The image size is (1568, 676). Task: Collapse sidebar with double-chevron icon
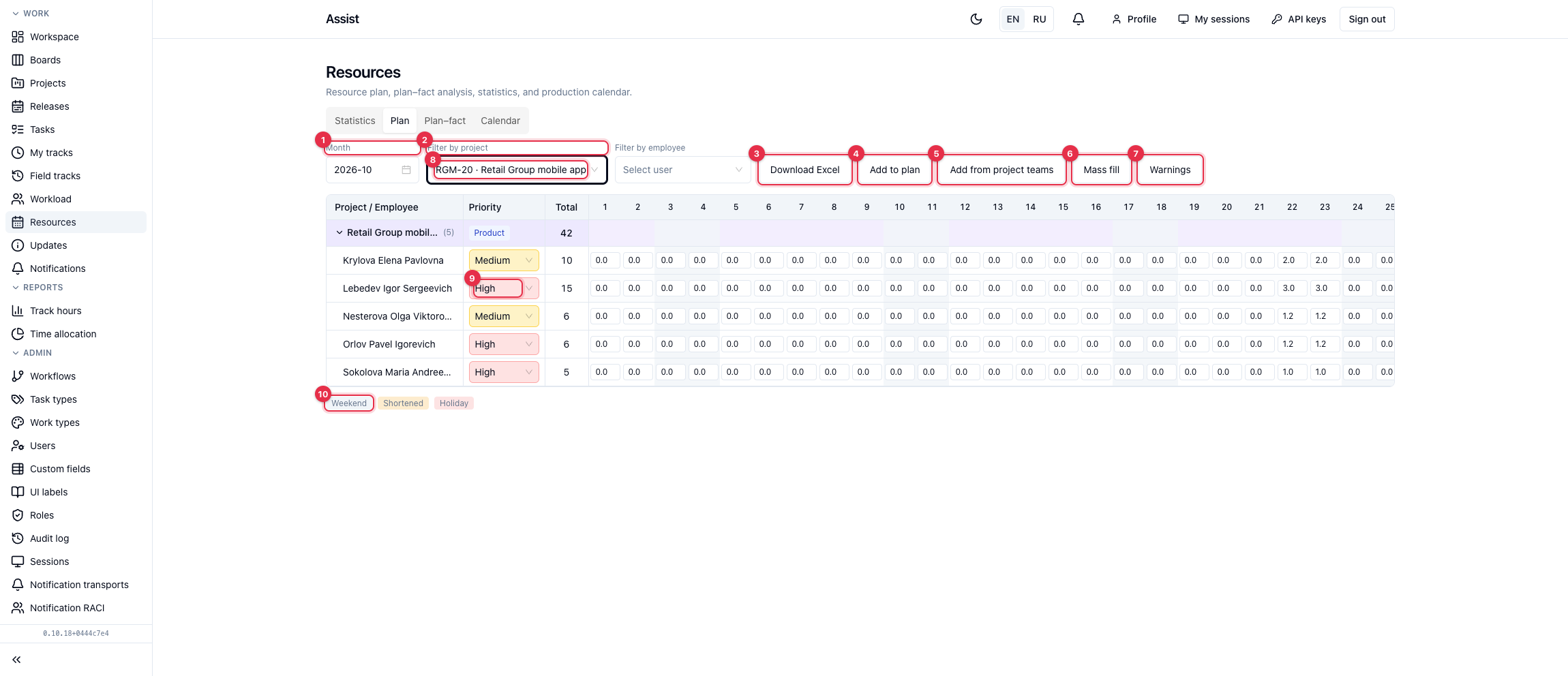click(x=16, y=660)
